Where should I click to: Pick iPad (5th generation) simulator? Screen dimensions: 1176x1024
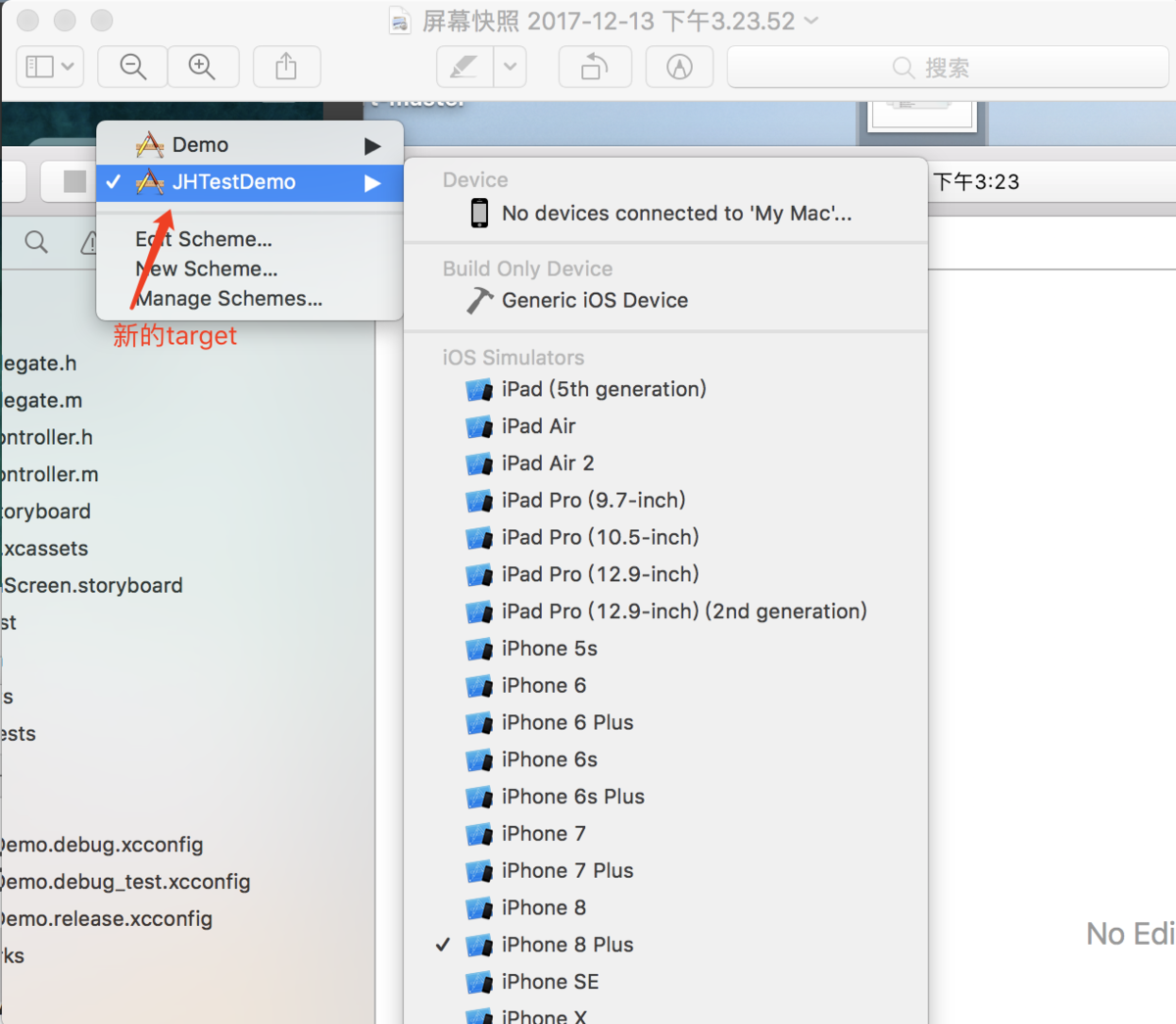tap(665, 389)
